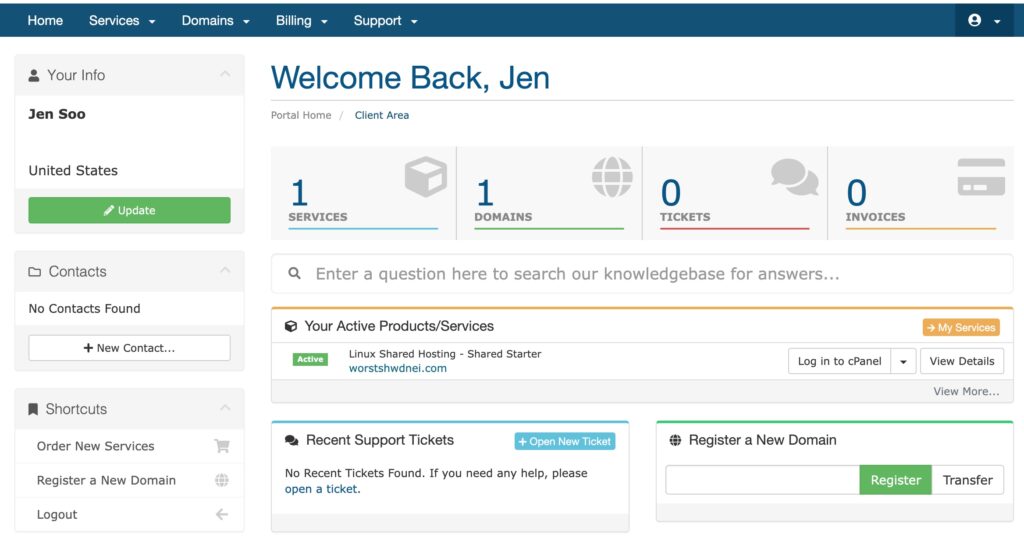Collapse the Shortcuts panel chevron
The width and height of the screenshot is (1024, 538).
[x=225, y=408]
